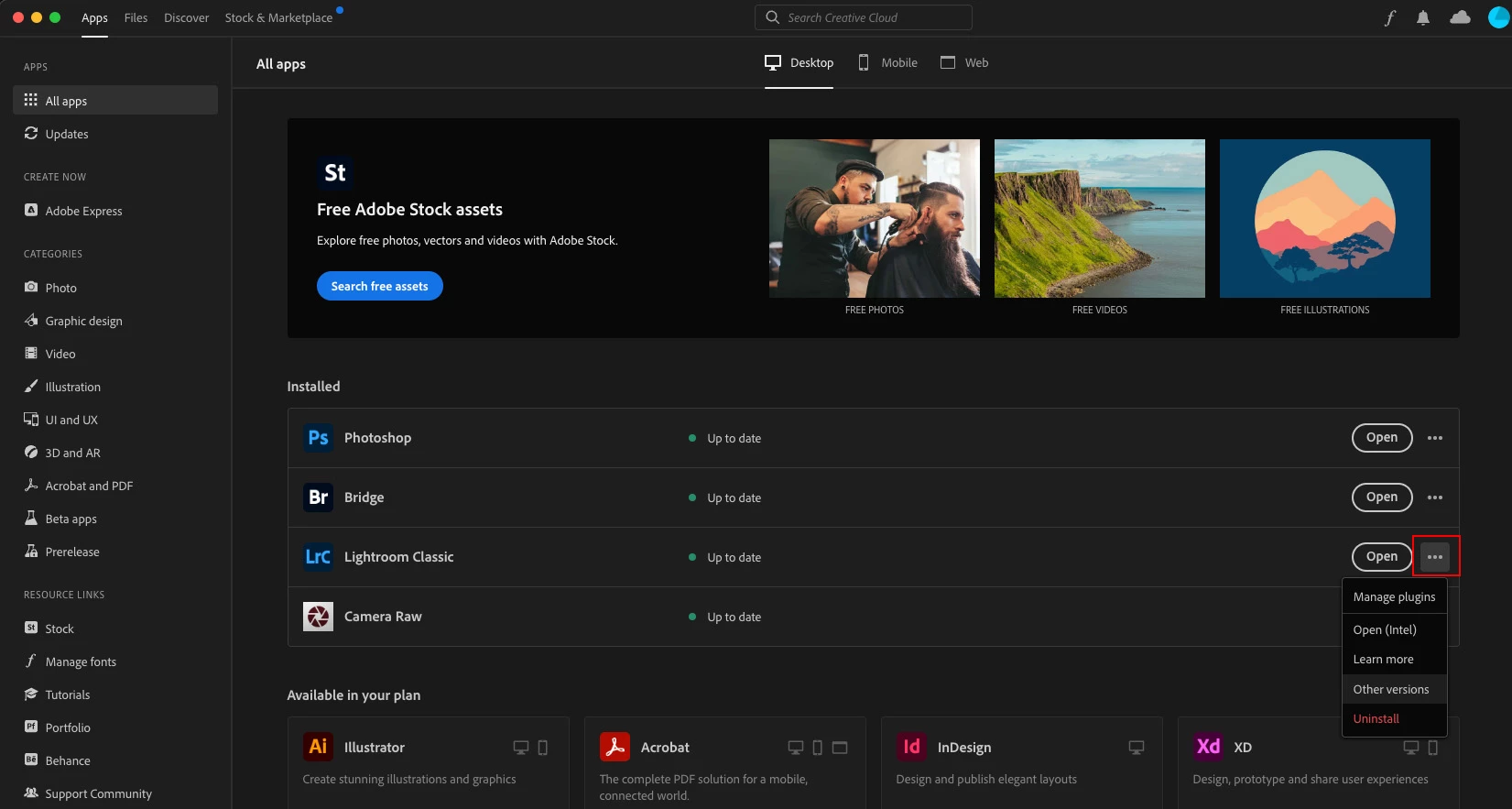Click the Bridge app icon
Viewport: 1512px width, 809px height.
click(318, 497)
